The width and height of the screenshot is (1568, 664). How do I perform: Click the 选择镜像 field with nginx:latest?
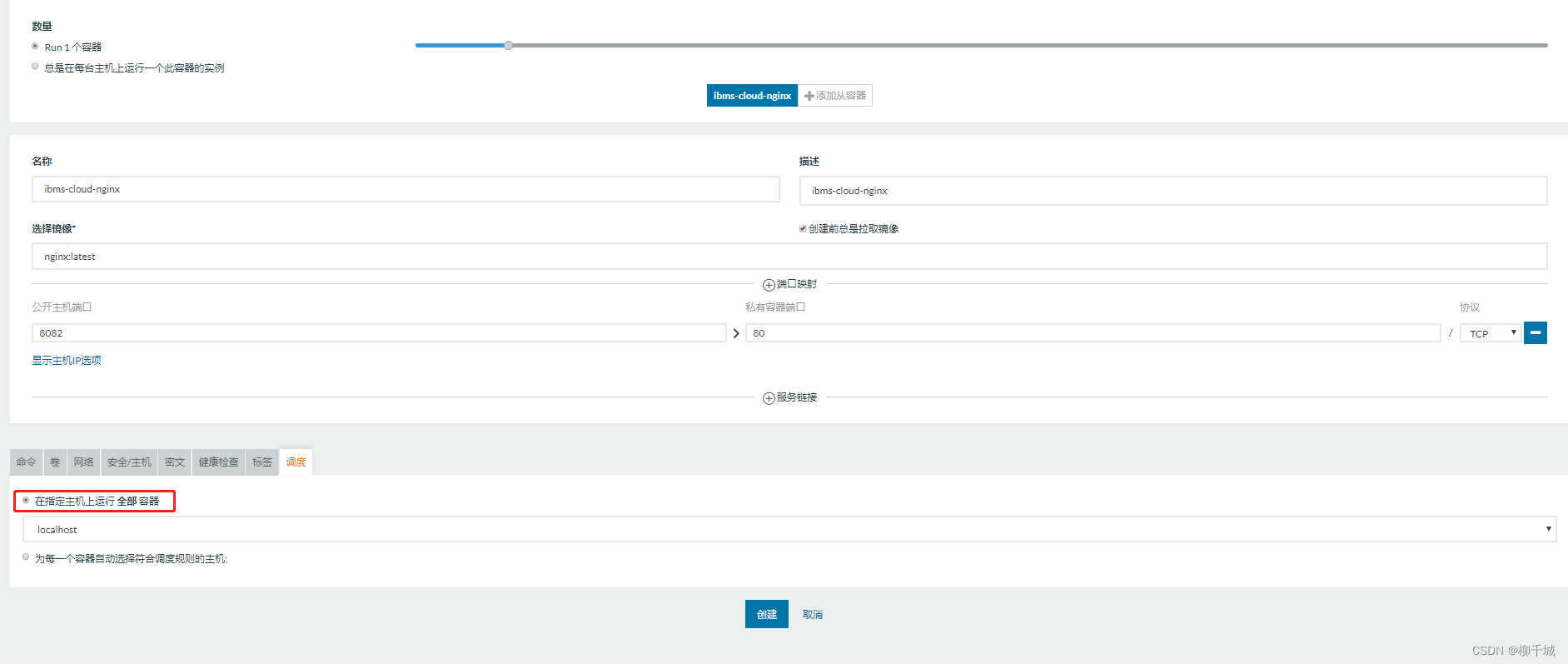tap(789, 257)
